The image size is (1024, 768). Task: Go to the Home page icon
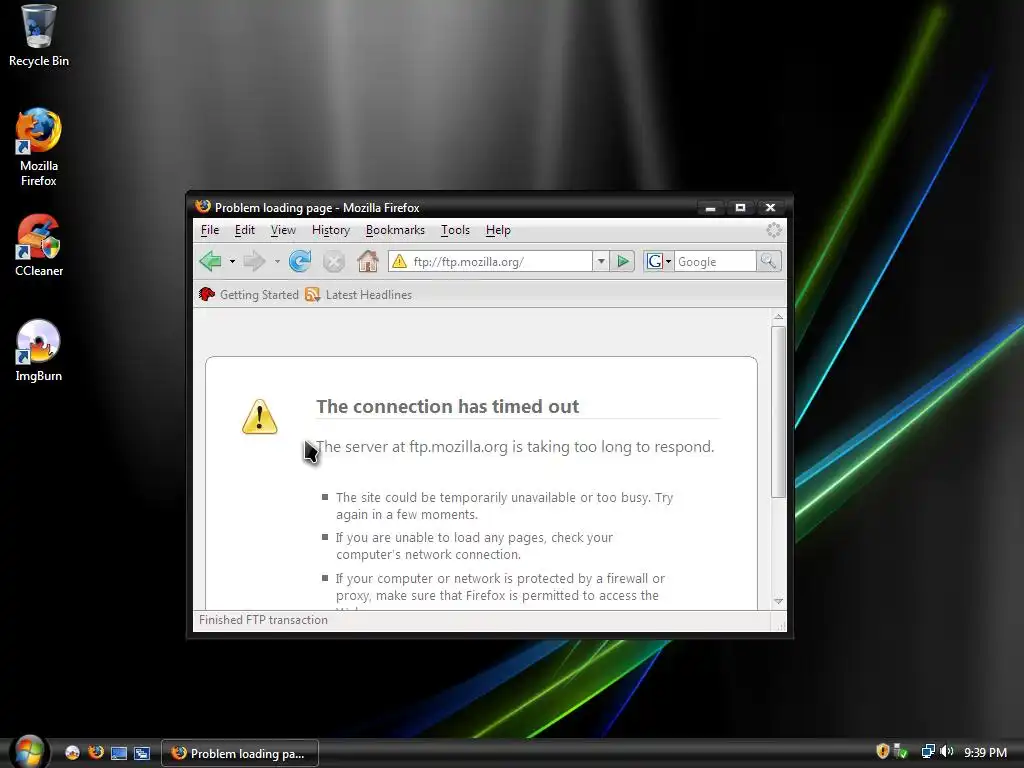[x=368, y=261]
